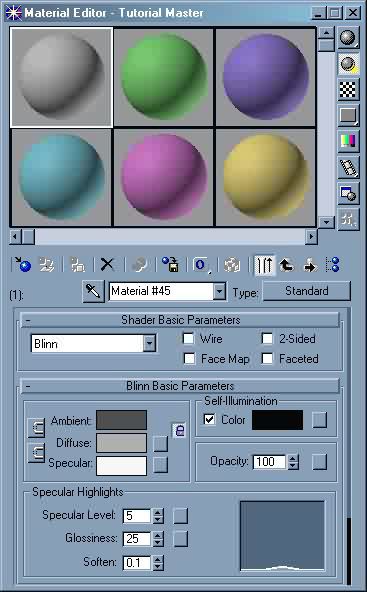This screenshot has height=592, width=367.
Task: Click the Video Color Check icon
Action: [348, 141]
